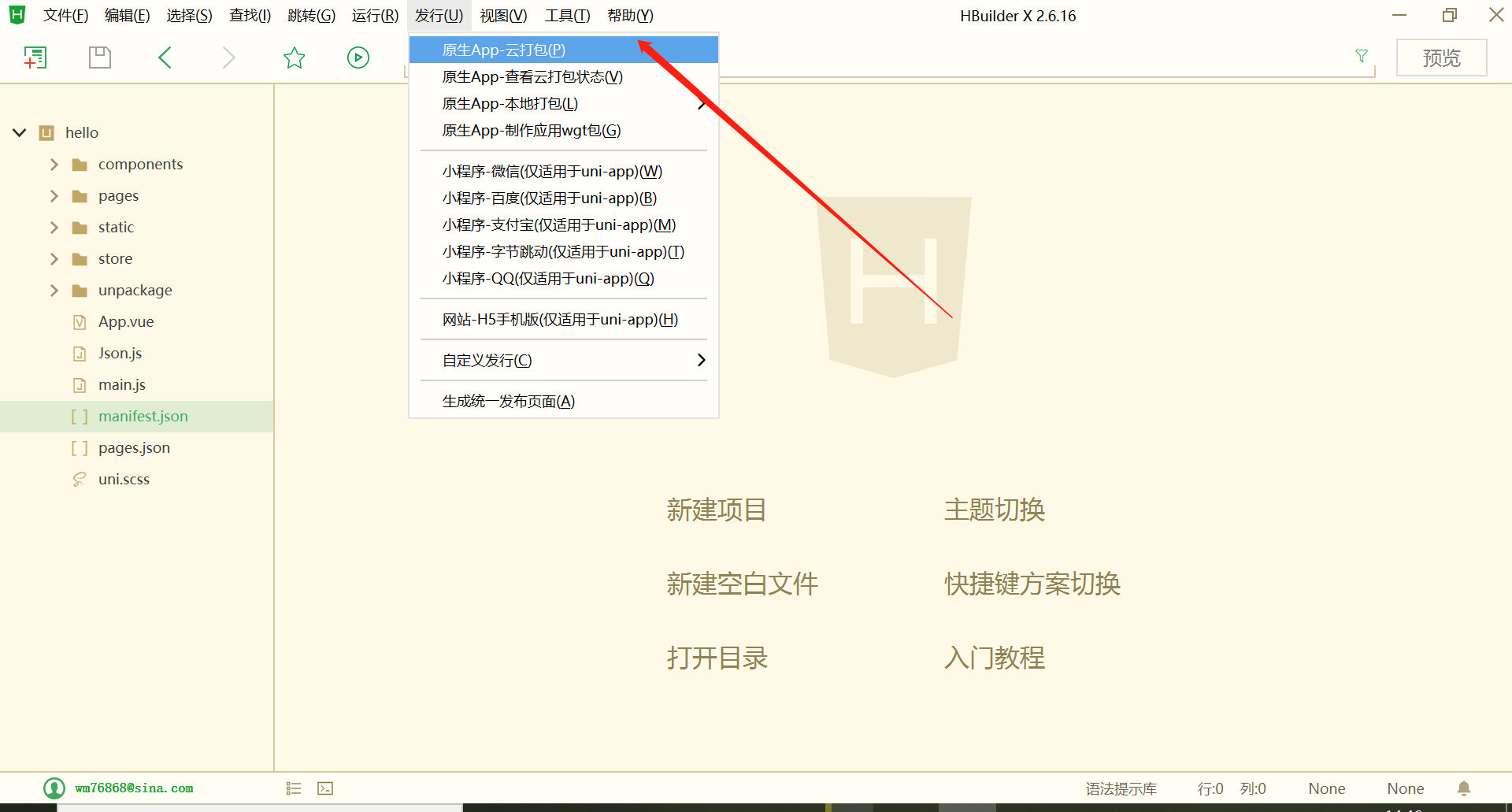1512x812 pixels.
Task: Open the 查找(I) menu
Action: coord(250,16)
